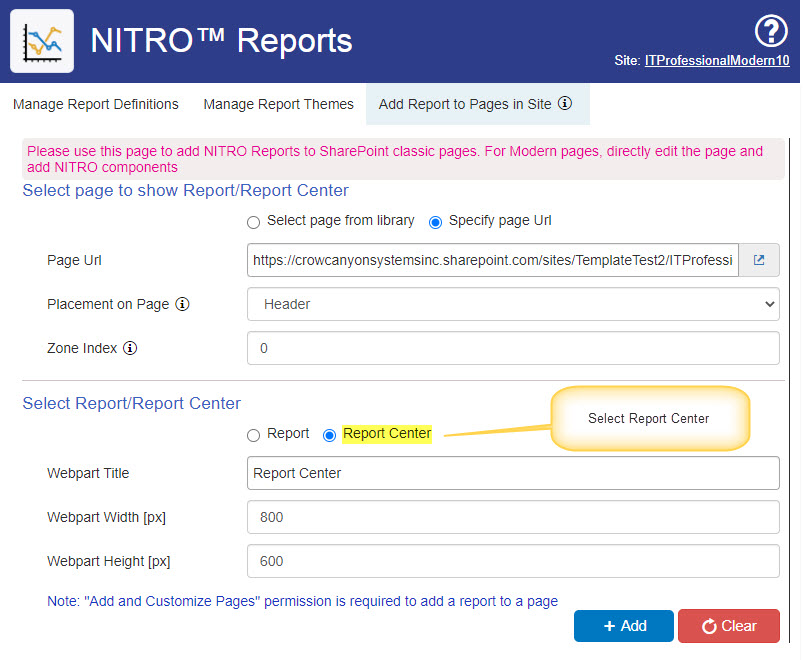Click the pink classic pages notice text
Screen dimensions: 803x660
click(395, 159)
